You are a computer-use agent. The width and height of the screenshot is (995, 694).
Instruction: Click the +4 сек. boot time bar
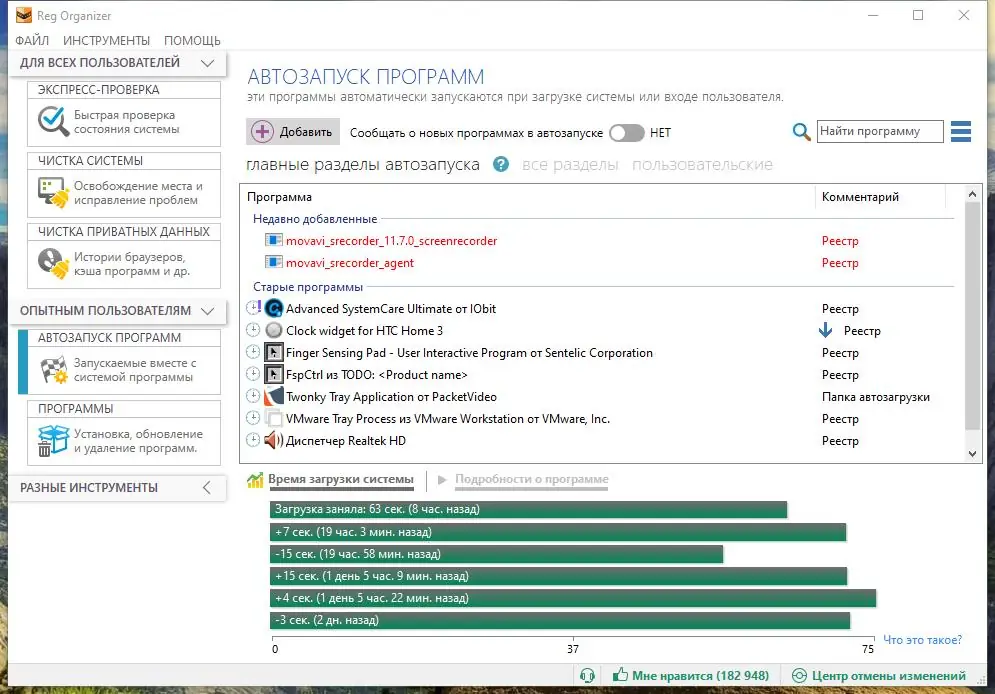point(573,598)
